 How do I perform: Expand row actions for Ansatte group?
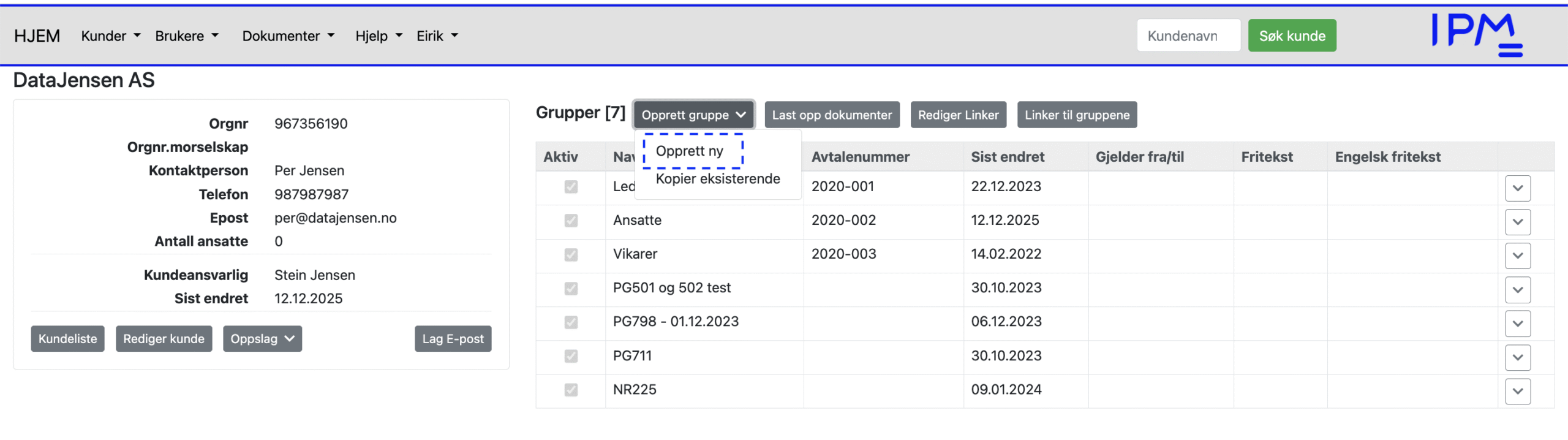coord(1517,222)
